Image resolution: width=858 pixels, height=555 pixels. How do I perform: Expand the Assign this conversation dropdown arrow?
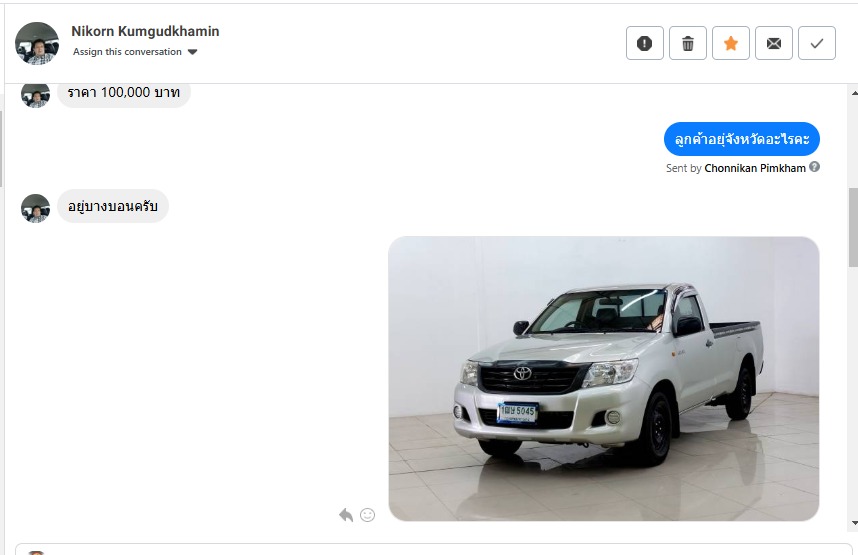coord(192,52)
